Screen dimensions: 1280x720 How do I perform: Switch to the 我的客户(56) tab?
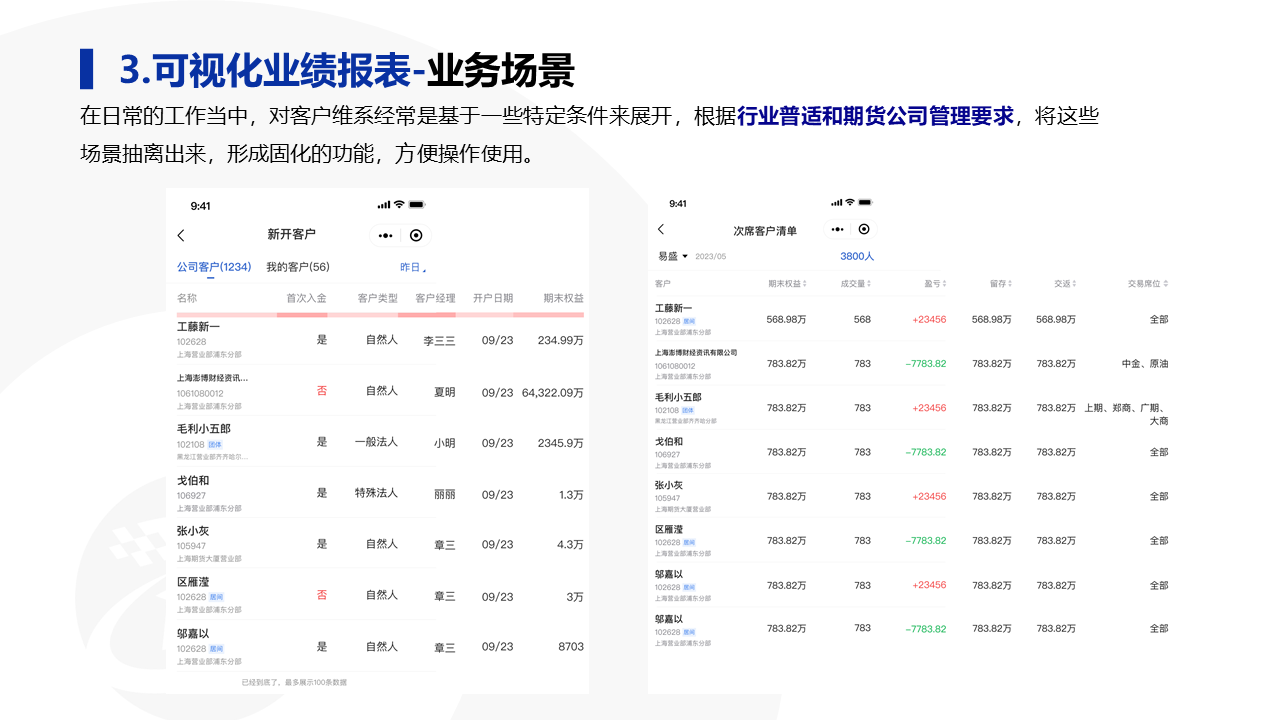pos(298,267)
